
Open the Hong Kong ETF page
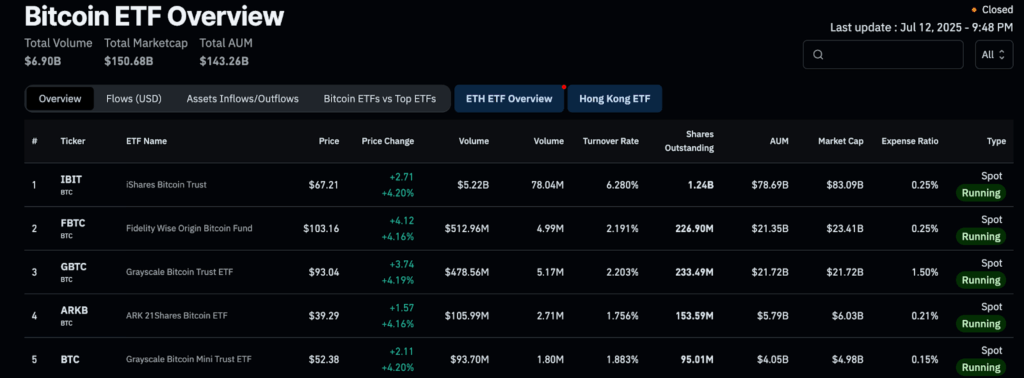615,99
